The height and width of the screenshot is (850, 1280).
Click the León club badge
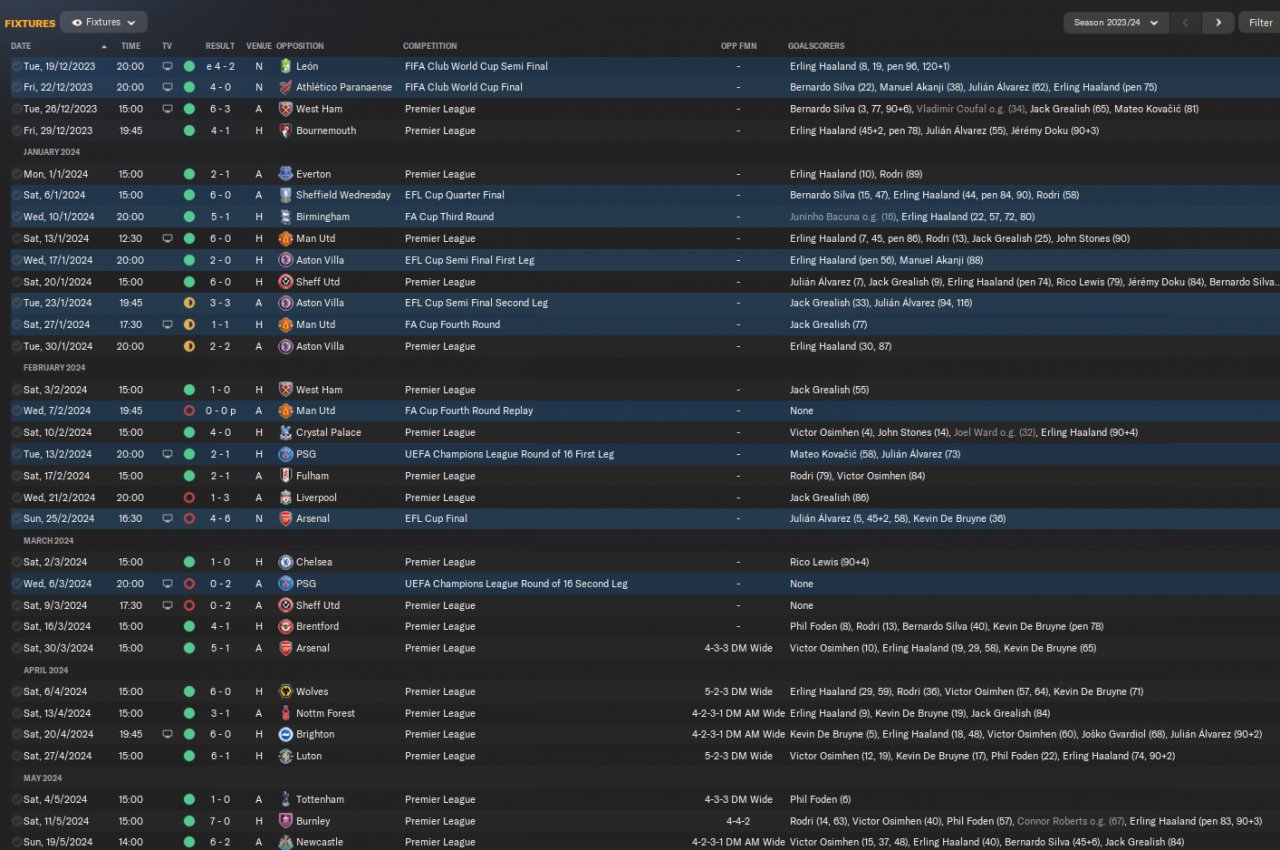285,66
